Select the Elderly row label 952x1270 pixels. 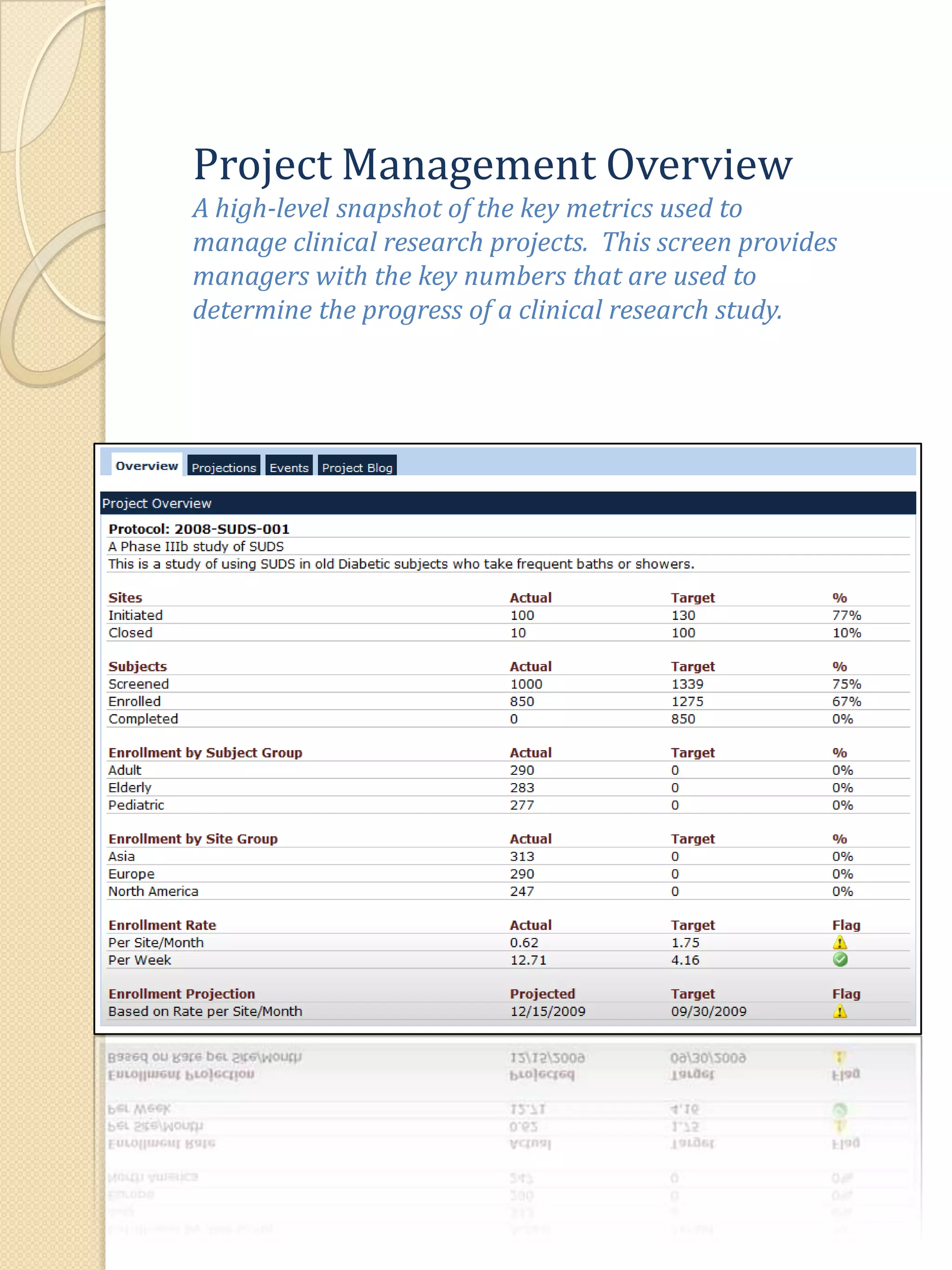(130, 787)
